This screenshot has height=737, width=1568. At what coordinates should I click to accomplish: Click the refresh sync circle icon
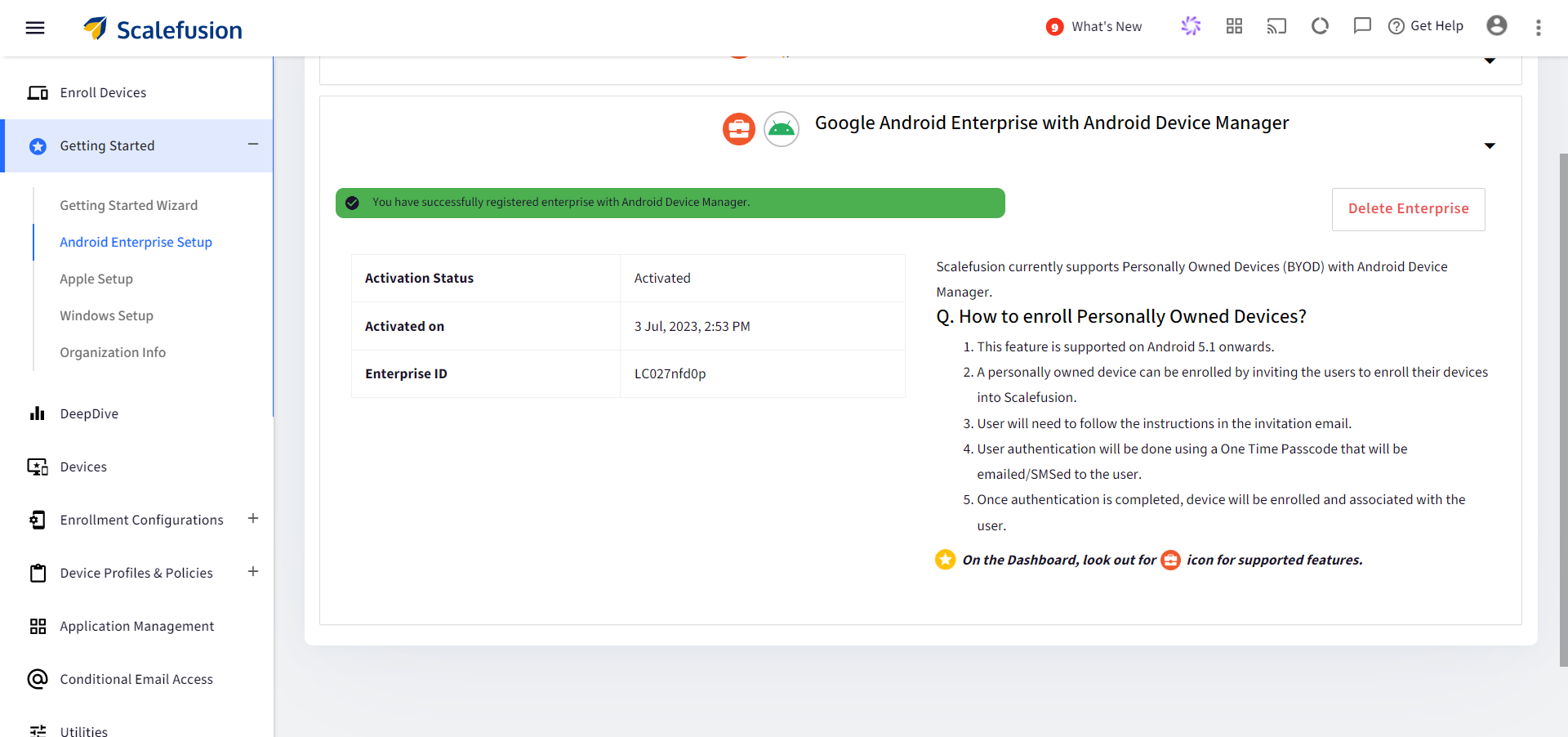tap(1320, 26)
